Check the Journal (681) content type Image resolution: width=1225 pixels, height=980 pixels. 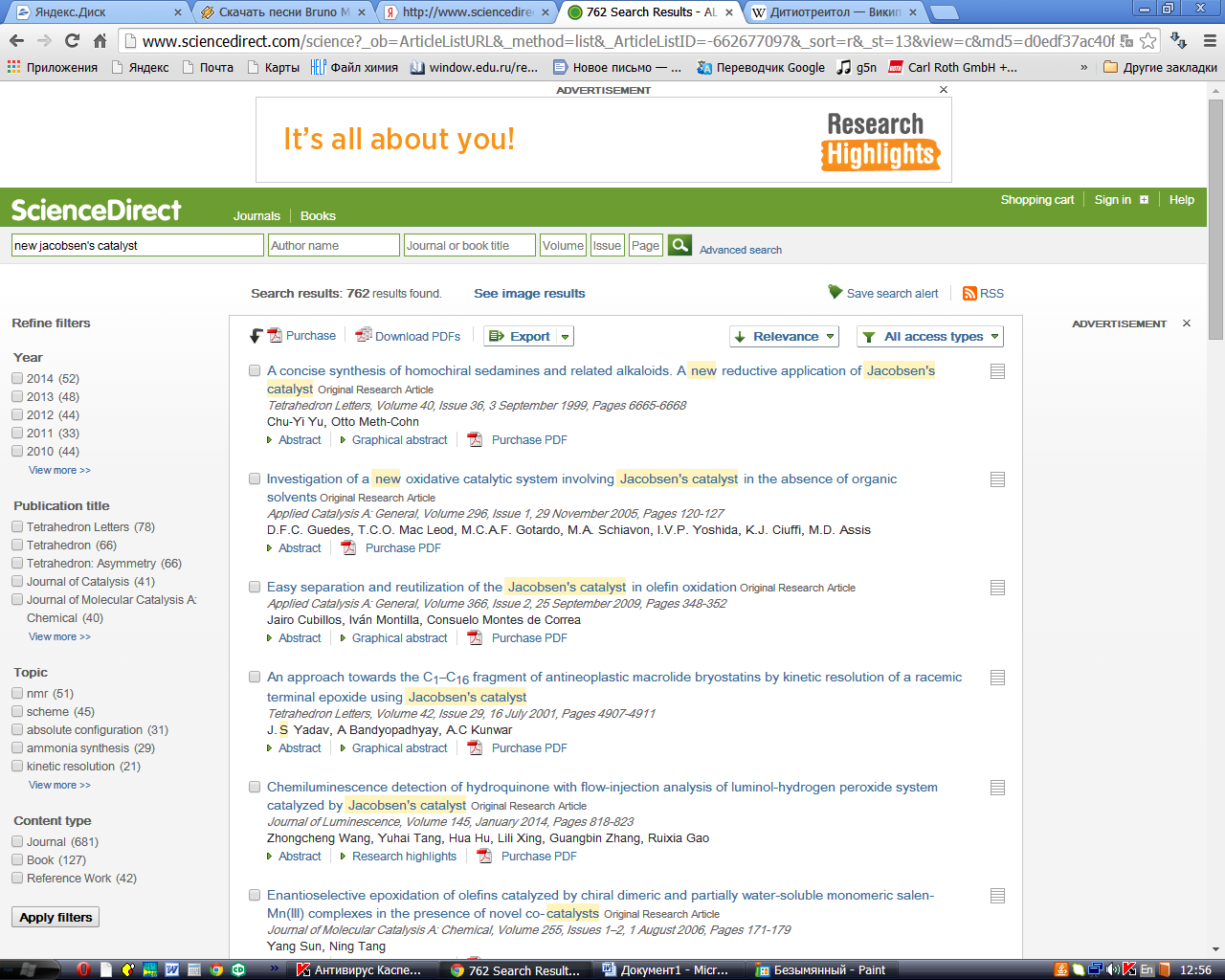coord(17,841)
